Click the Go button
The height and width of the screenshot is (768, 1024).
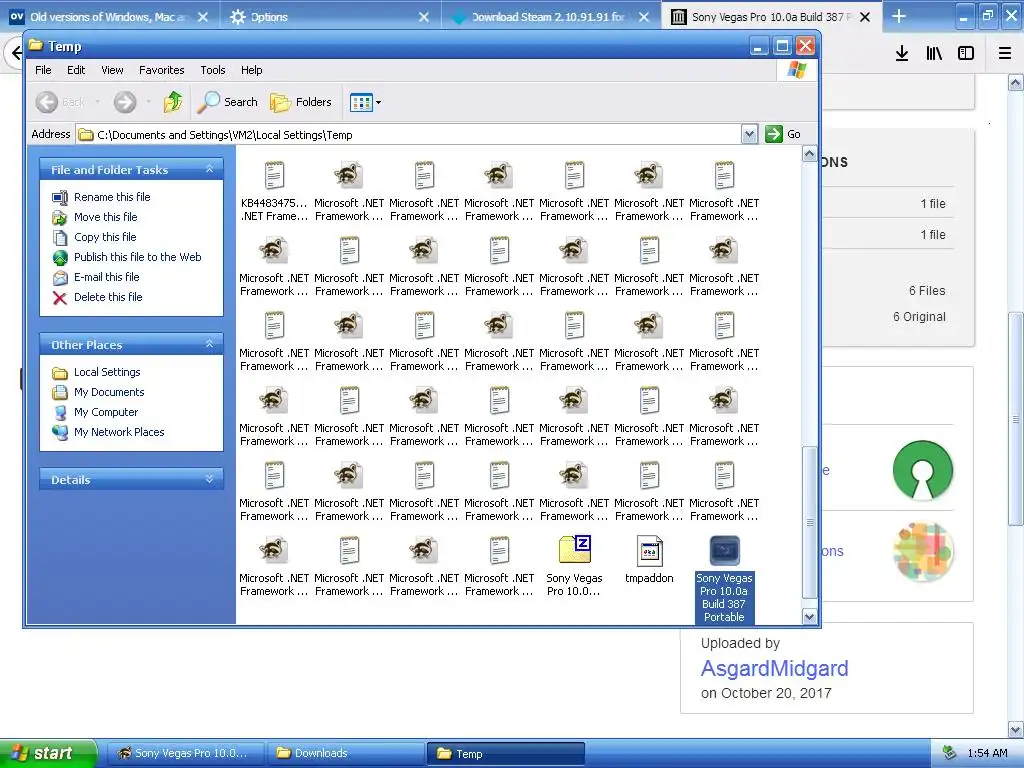[783, 134]
